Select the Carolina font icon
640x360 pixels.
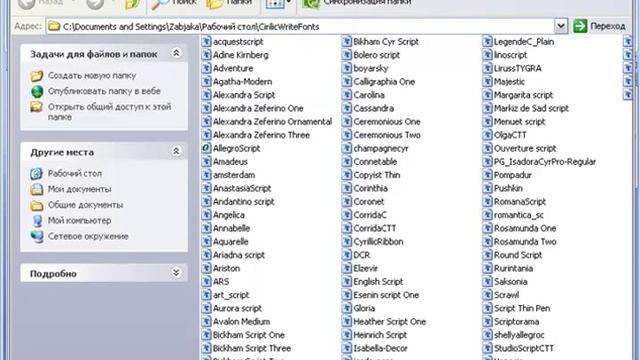coord(347,95)
